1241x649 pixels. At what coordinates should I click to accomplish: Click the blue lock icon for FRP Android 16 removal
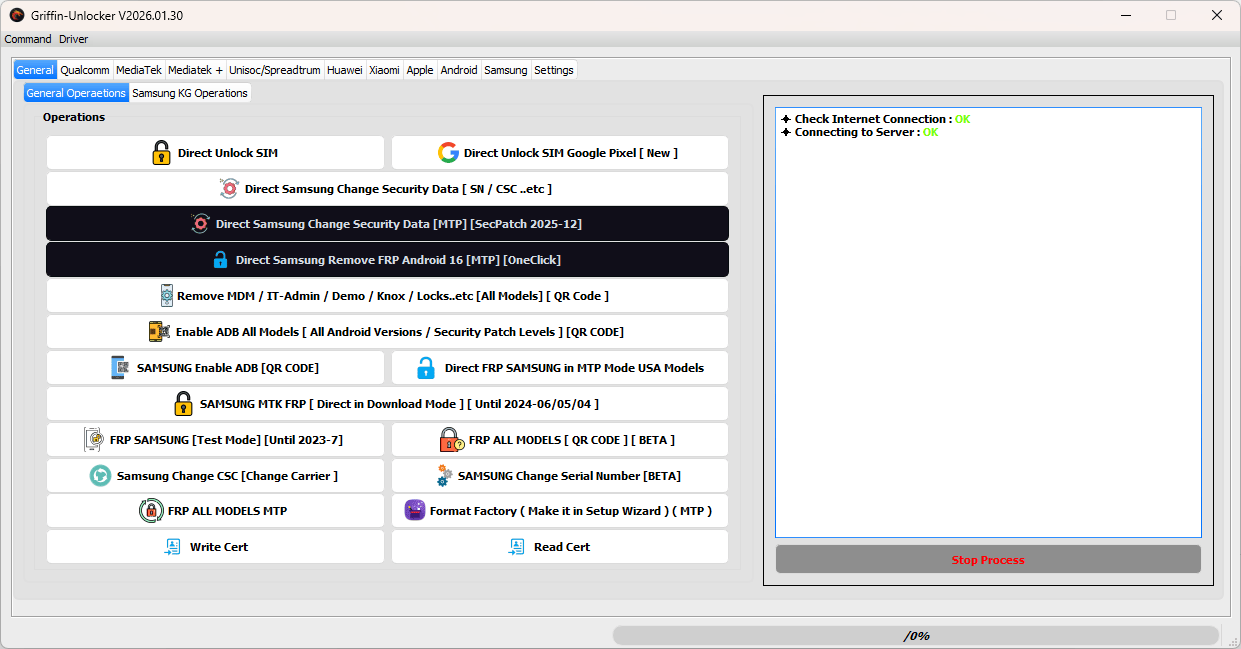click(220, 259)
